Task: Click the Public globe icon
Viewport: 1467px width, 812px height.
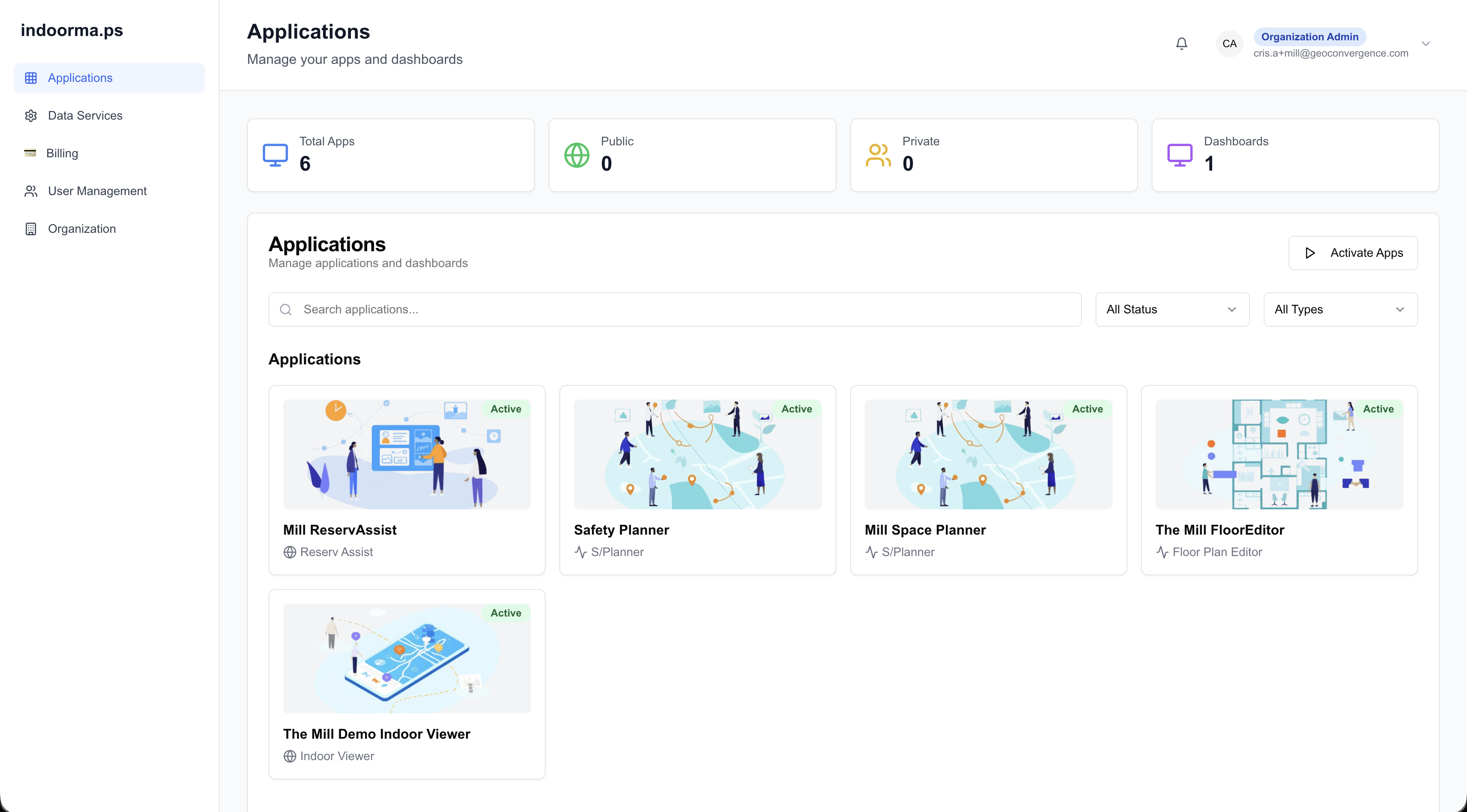Action: coord(577,155)
